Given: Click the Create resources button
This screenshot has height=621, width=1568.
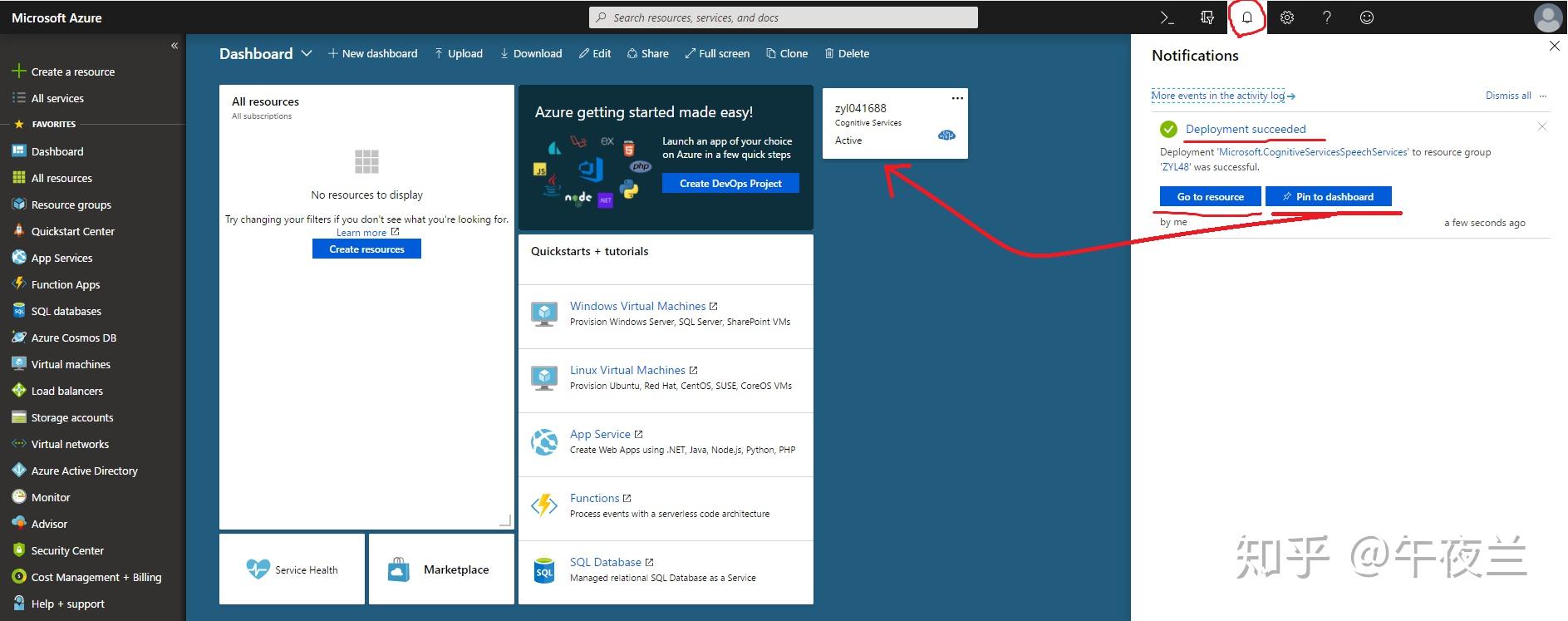Looking at the screenshot, I should point(366,249).
